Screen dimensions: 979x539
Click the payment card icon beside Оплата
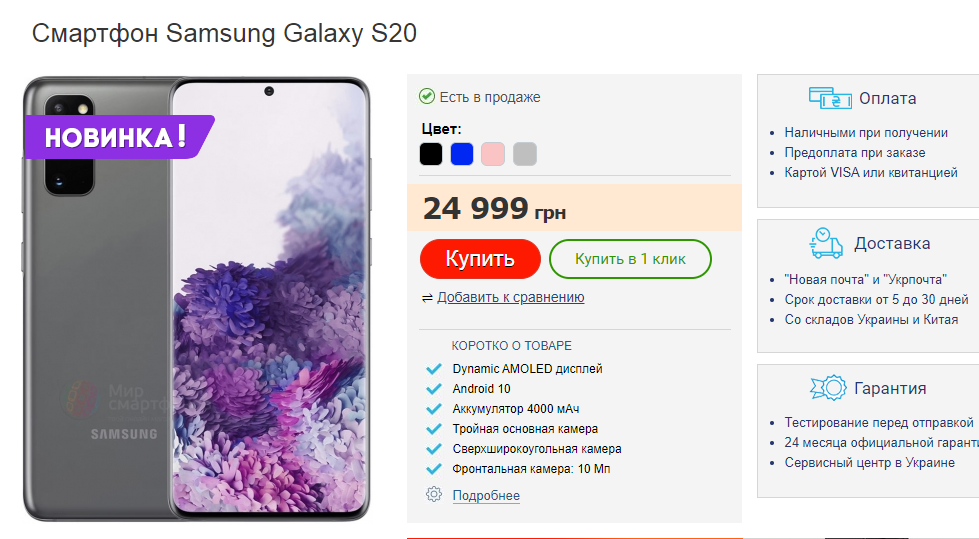[x=829, y=98]
